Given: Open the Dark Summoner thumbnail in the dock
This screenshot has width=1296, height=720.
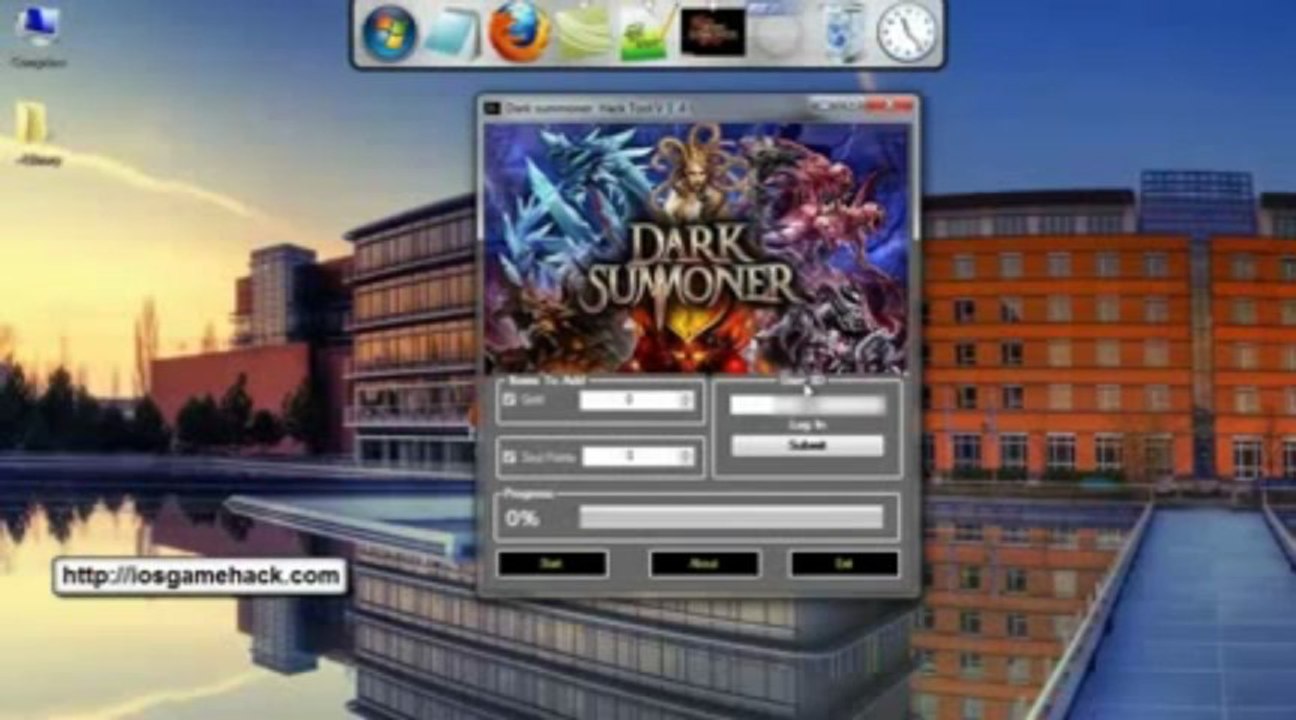Looking at the screenshot, I should click(x=713, y=32).
